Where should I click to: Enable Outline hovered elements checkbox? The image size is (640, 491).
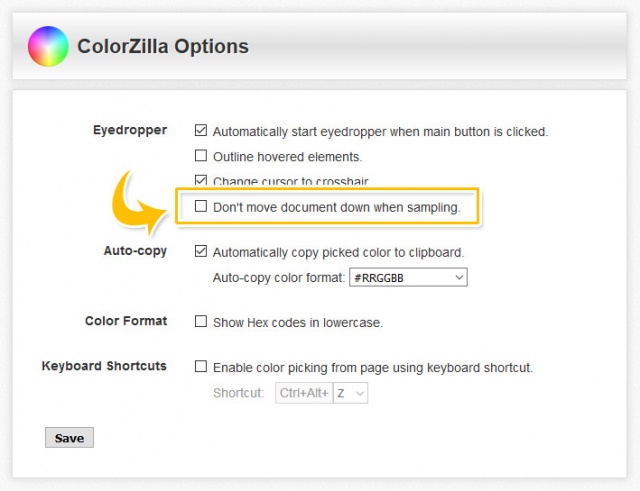point(201,156)
